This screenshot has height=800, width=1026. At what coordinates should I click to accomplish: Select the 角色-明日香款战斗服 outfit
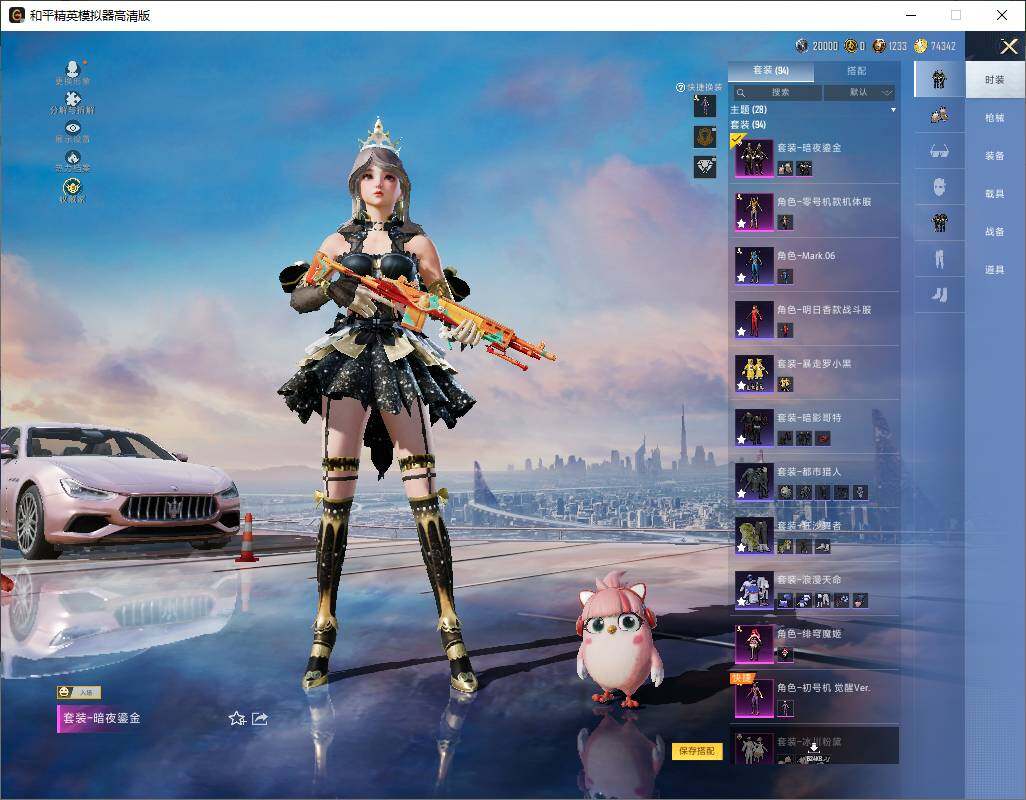point(814,320)
